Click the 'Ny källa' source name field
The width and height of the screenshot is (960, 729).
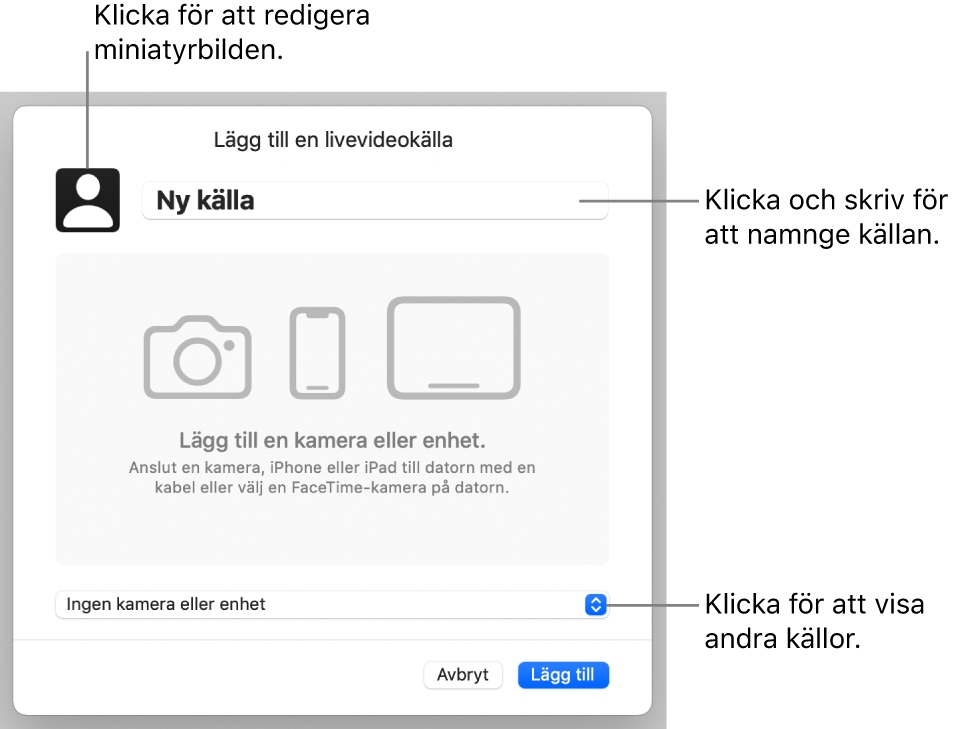tap(375, 200)
